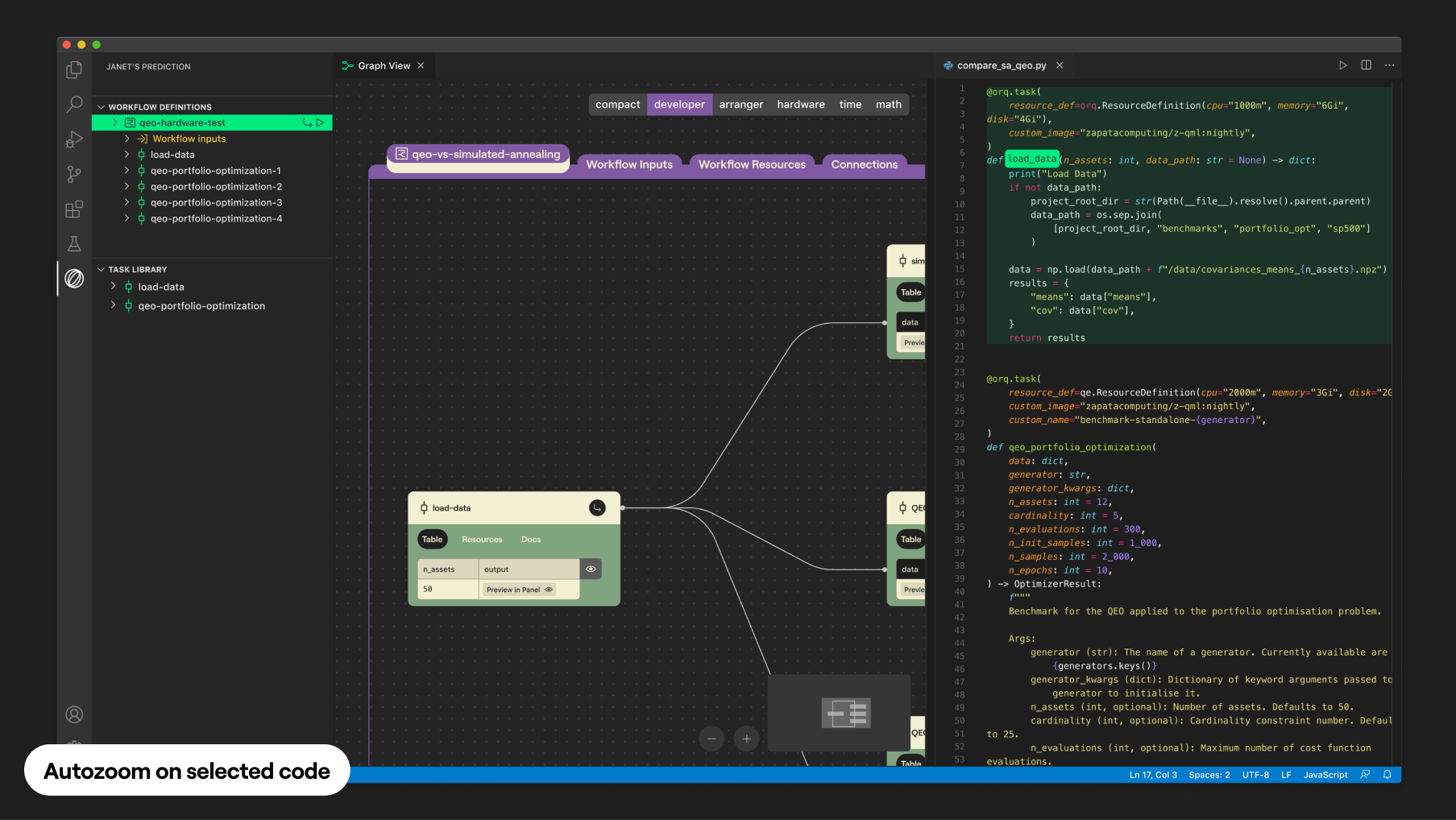Open the editor more actions ellipsis
Viewport: 1456px width, 820px height.
click(1389, 65)
